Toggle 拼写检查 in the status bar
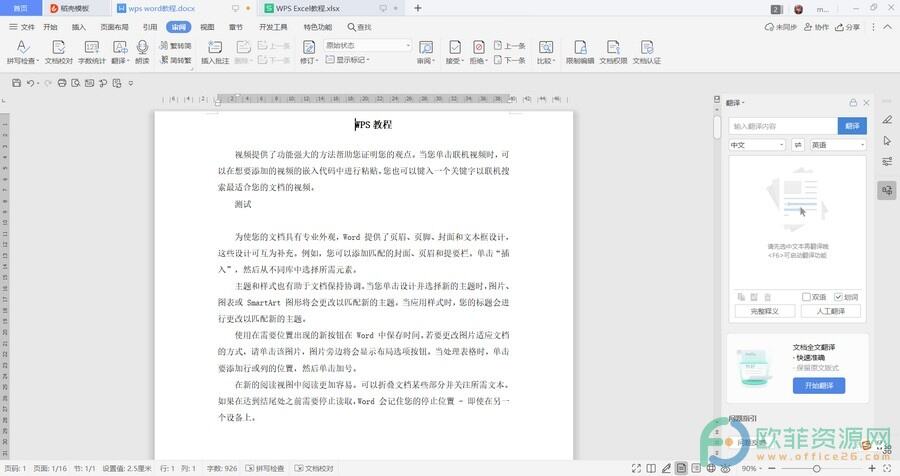Viewport: 900px width, 476px height. (265, 469)
